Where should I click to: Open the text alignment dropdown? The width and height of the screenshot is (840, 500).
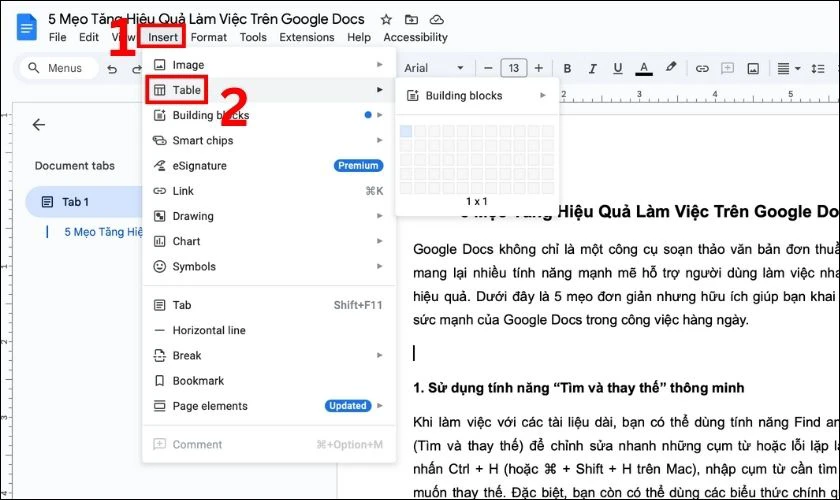pos(789,69)
